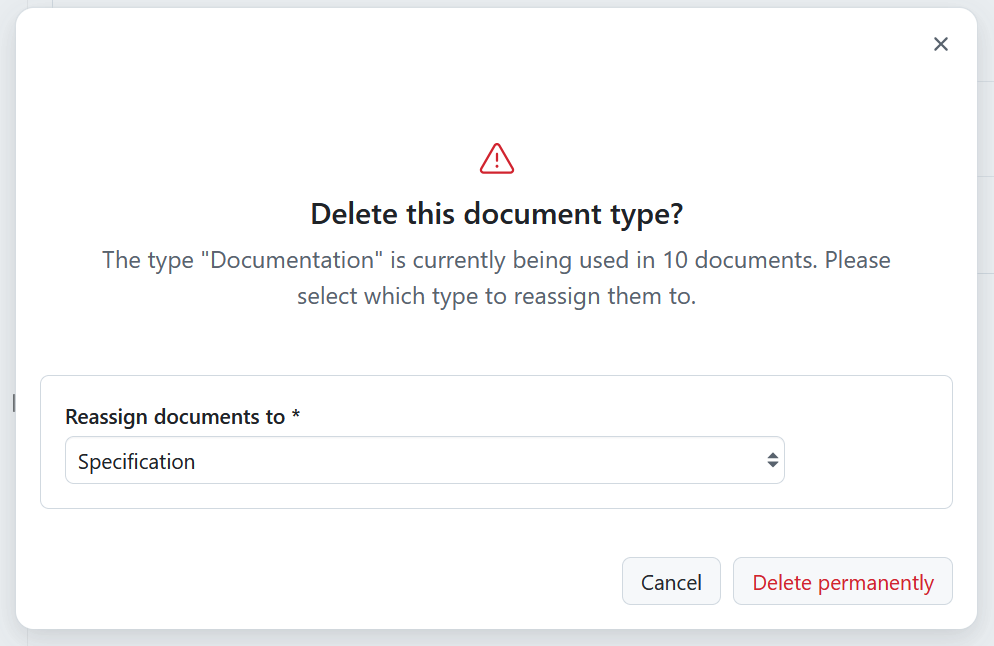Click Cancel to dismiss the dialog

tap(671, 581)
